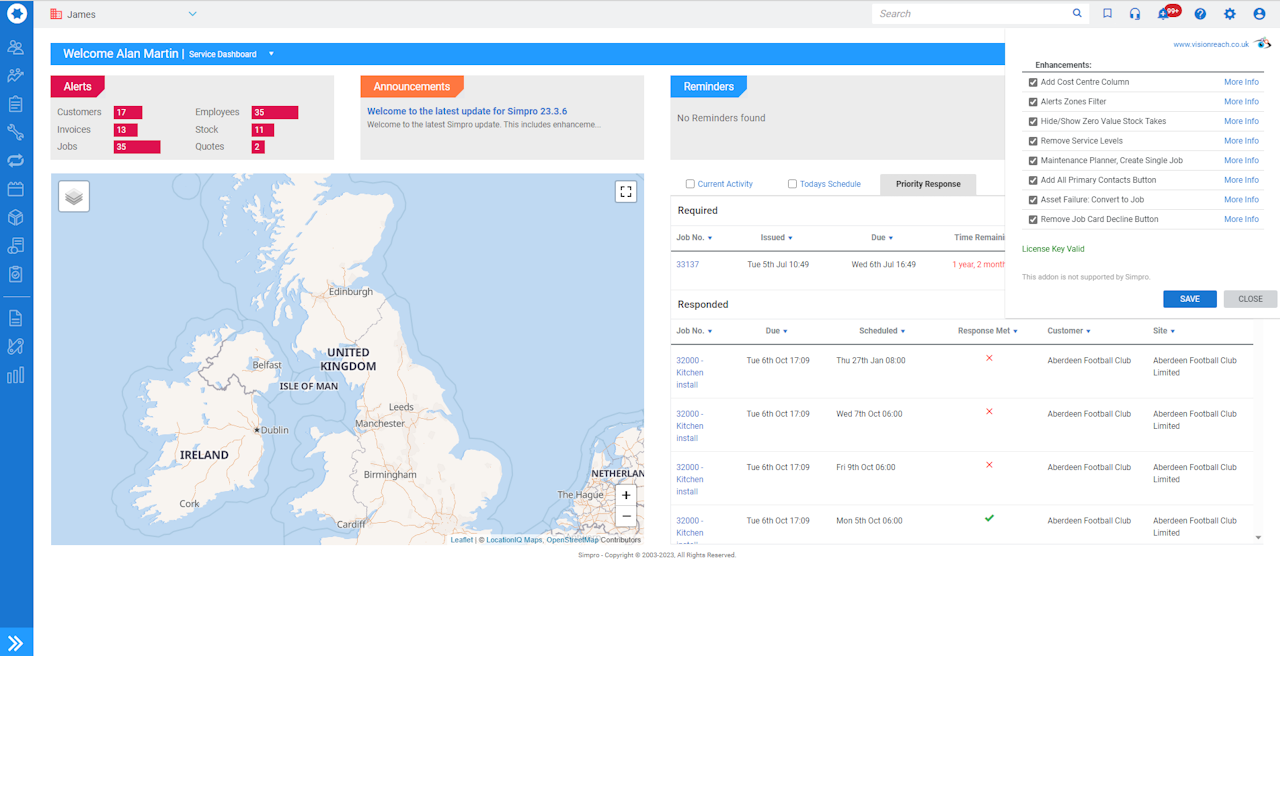Open the box cube sidebar icon
The height and width of the screenshot is (800, 1280).
tap(15, 217)
